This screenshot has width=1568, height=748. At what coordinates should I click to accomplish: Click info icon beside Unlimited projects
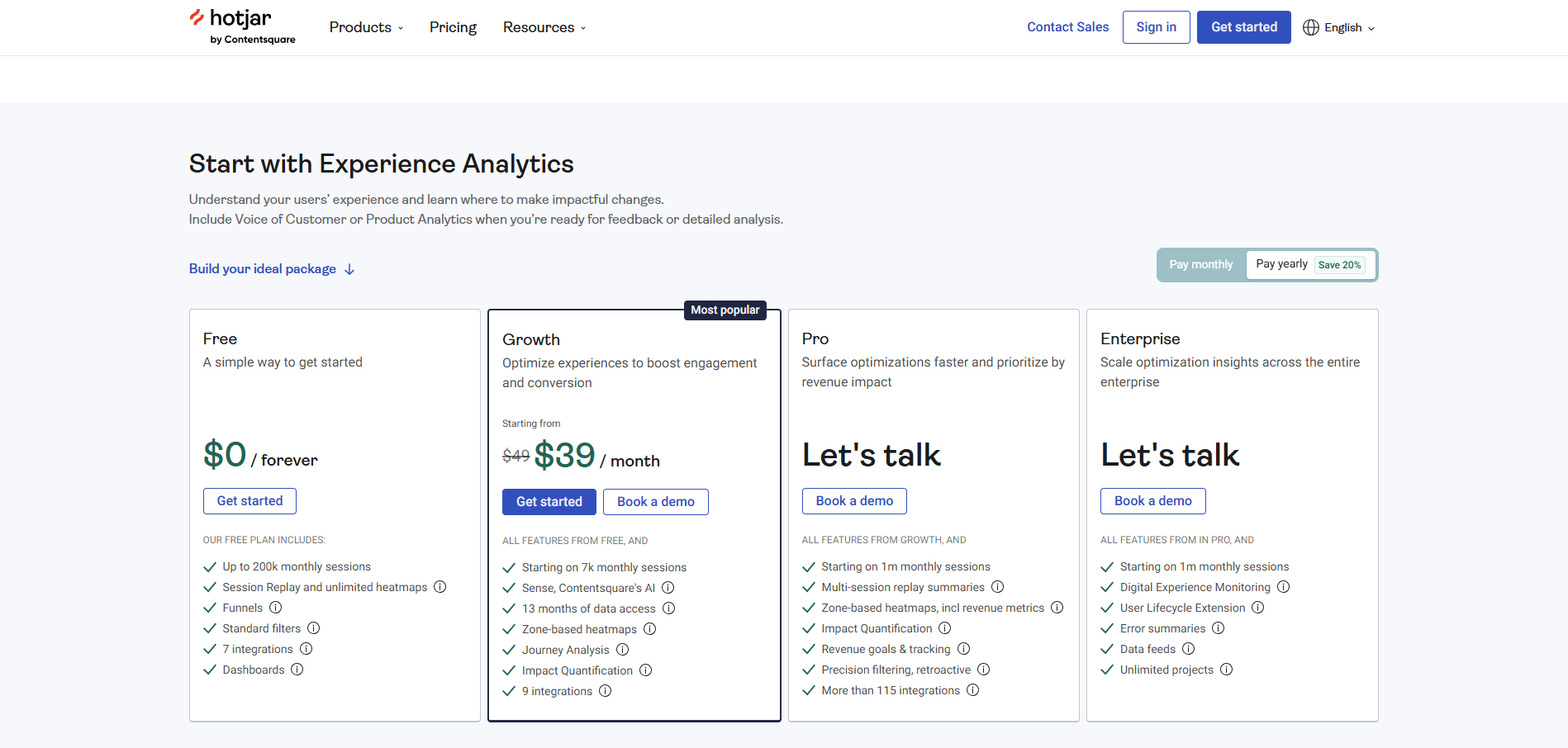tap(1227, 670)
